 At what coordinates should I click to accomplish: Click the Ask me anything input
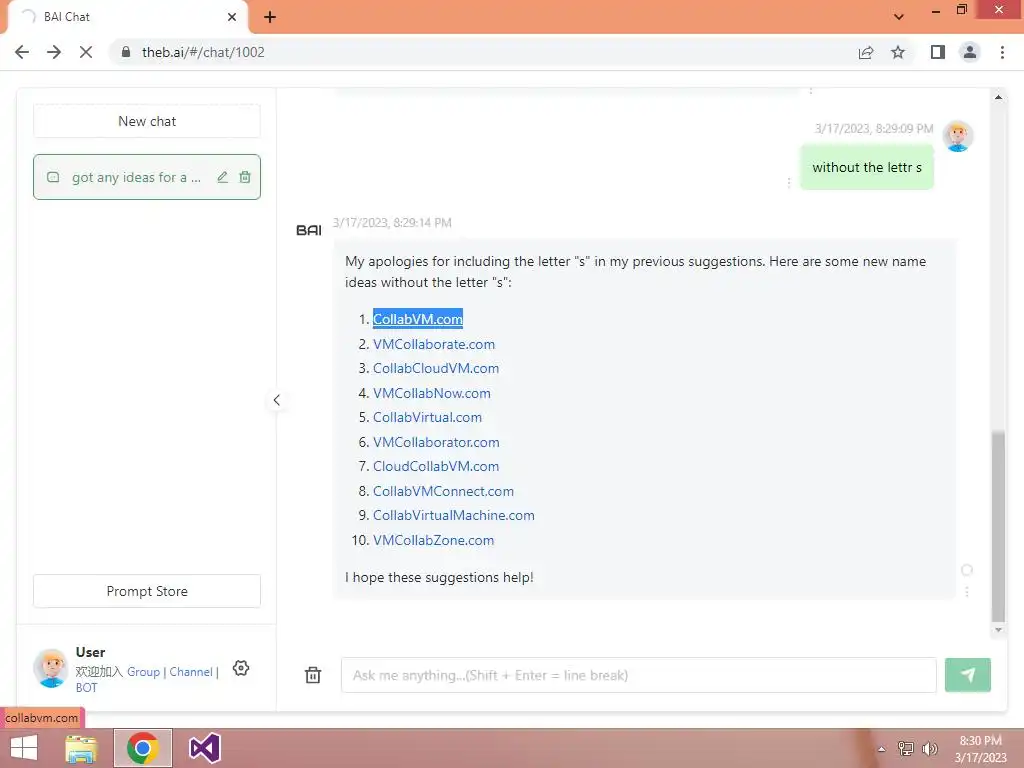tap(638, 675)
